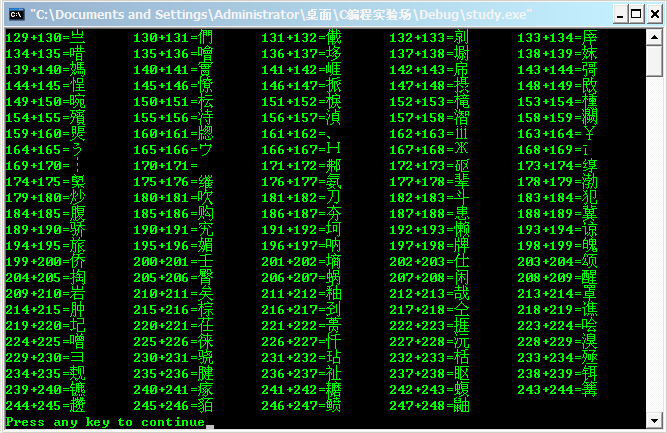The image size is (667, 433).
Task: Click the 247+248 output entry
Action: tap(428, 406)
